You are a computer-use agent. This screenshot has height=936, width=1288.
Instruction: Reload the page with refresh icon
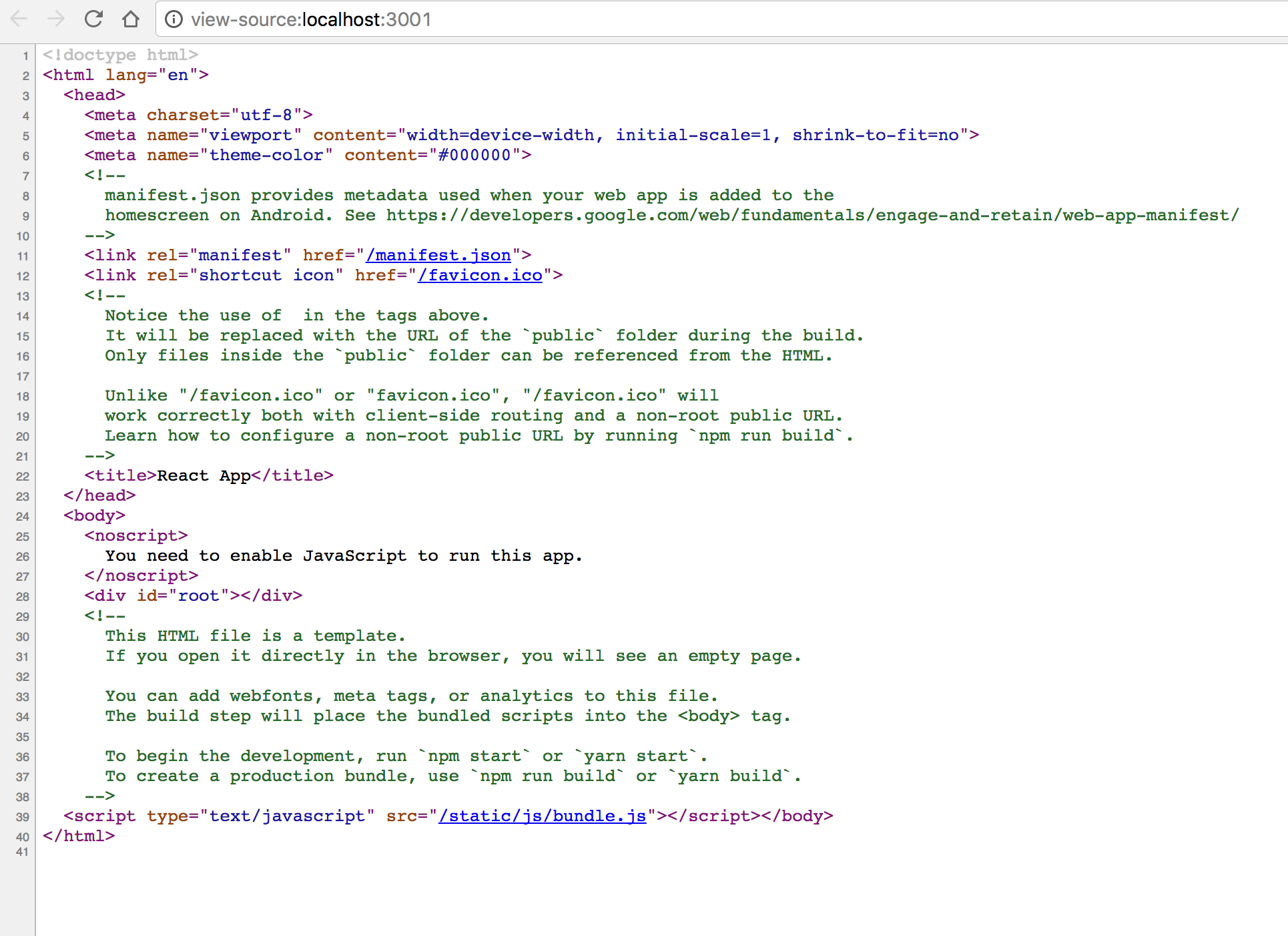point(93,19)
